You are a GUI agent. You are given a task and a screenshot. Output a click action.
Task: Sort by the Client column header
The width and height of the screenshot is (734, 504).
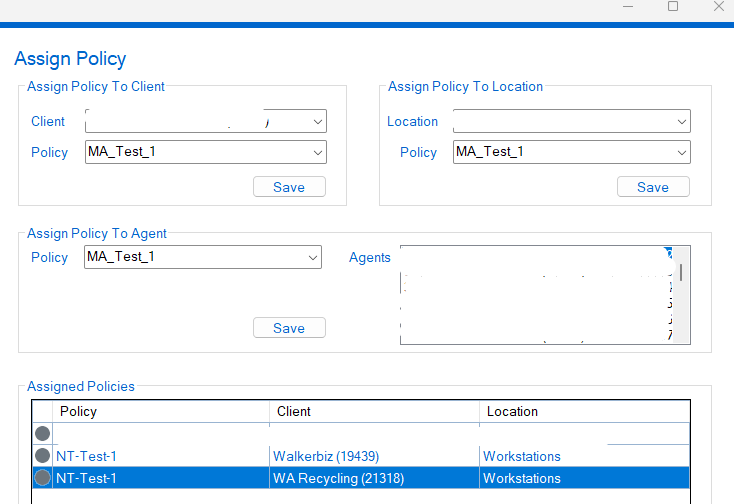[x=374, y=412]
